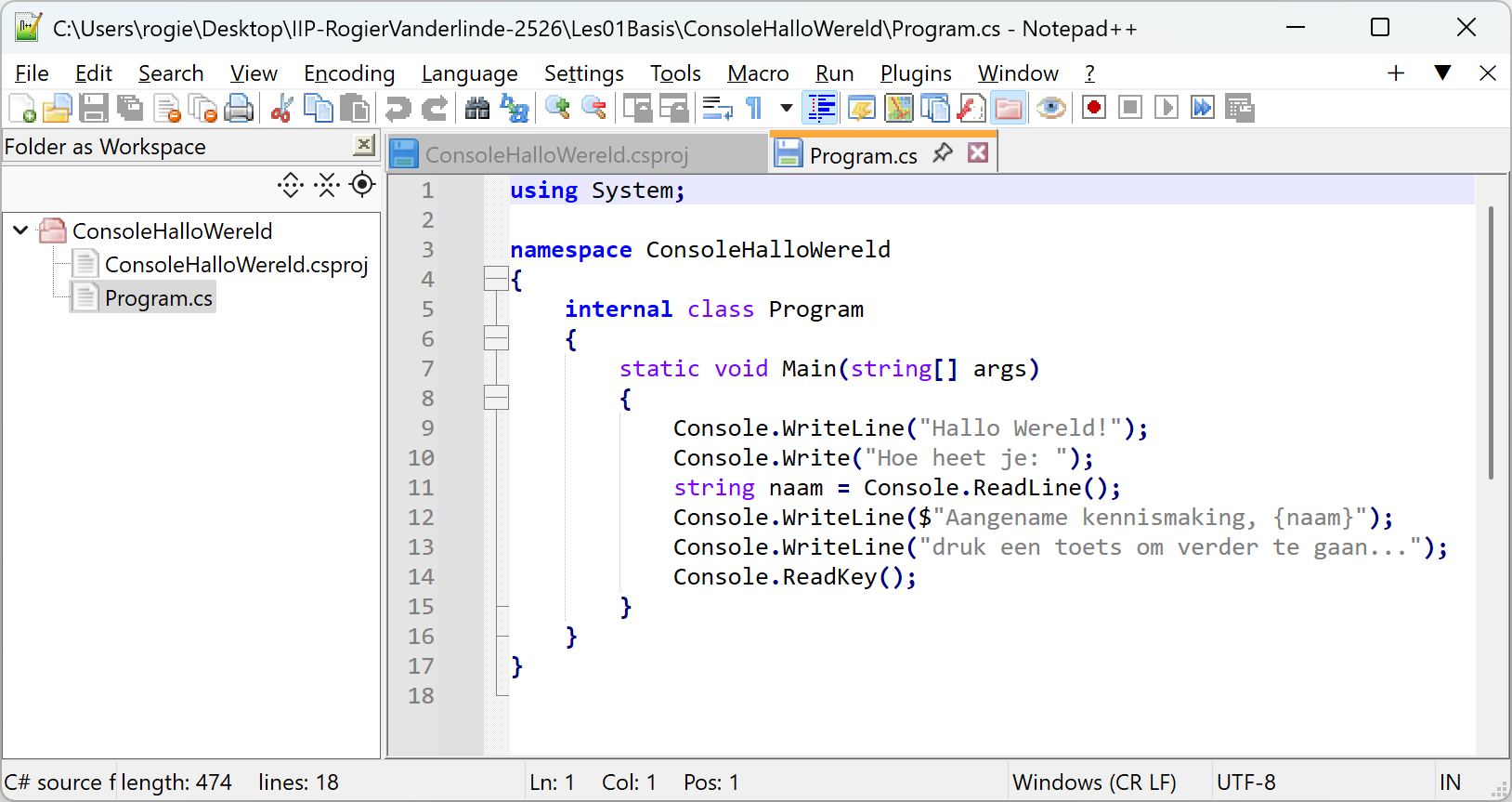Toggle synchronized horizontal scrolling
This screenshot has width=1512, height=802.
tap(673, 109)
